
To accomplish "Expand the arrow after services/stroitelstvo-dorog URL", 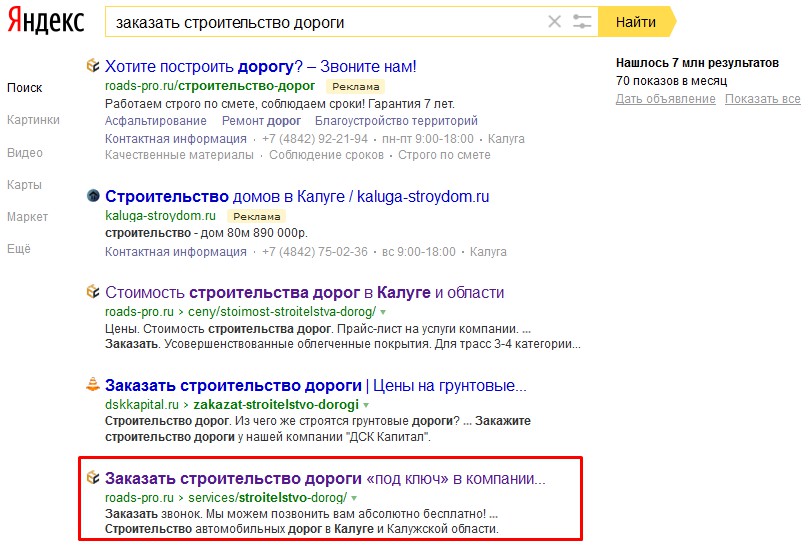I will coord(355,497).
